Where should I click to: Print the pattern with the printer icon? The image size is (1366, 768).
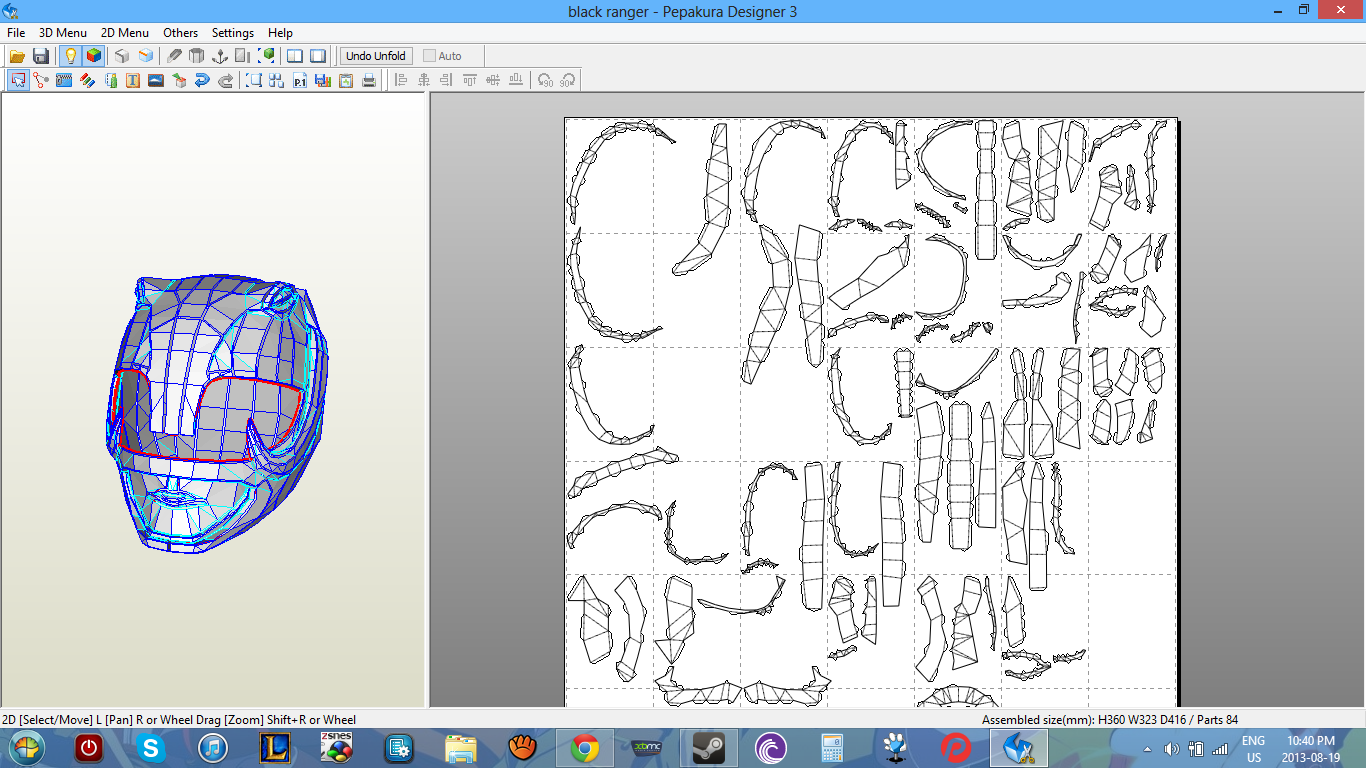(x=369, y=80)
